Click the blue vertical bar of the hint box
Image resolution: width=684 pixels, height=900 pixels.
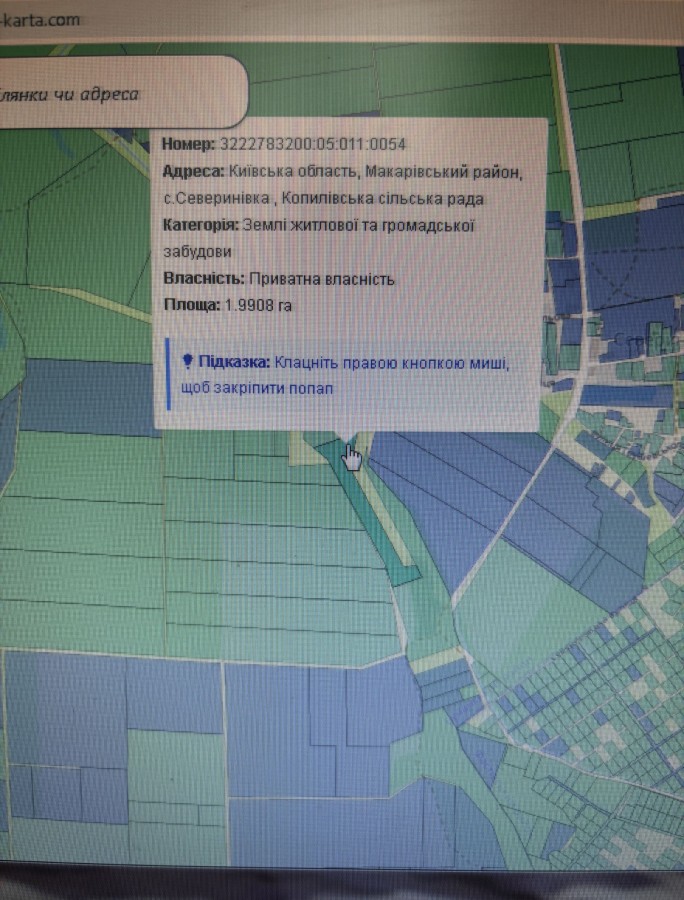click(x=170, y=374)
